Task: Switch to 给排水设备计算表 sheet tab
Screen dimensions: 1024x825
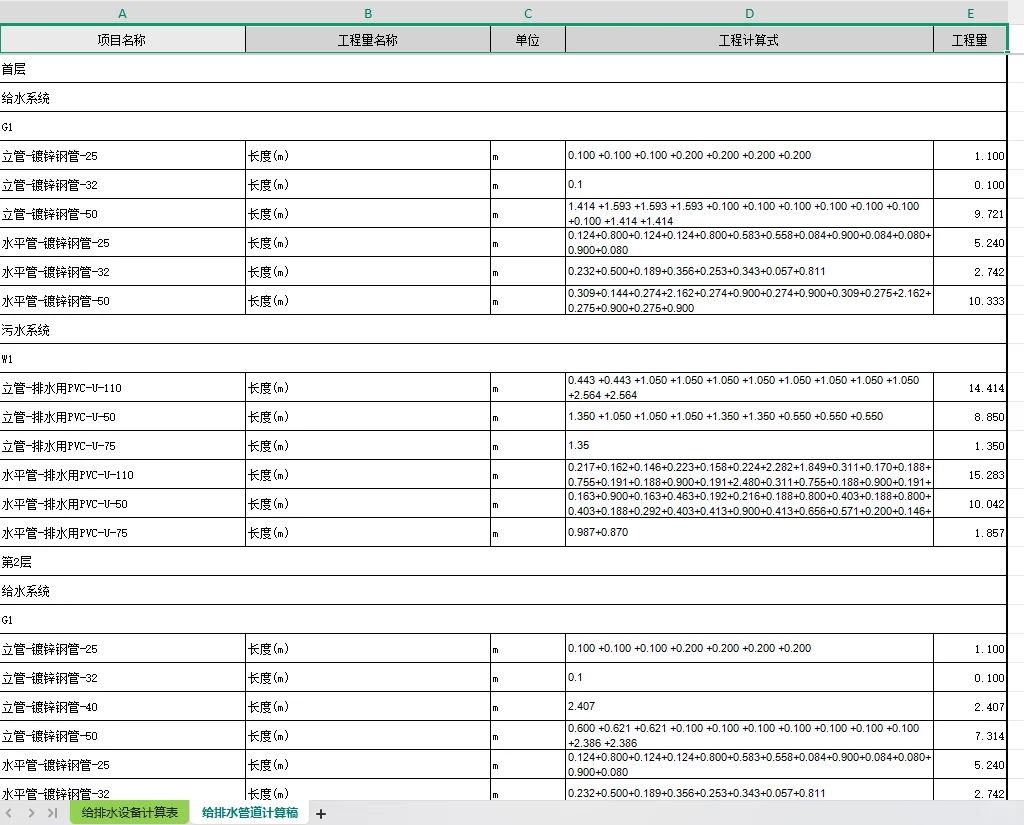Action: click(x=129, y=813)
